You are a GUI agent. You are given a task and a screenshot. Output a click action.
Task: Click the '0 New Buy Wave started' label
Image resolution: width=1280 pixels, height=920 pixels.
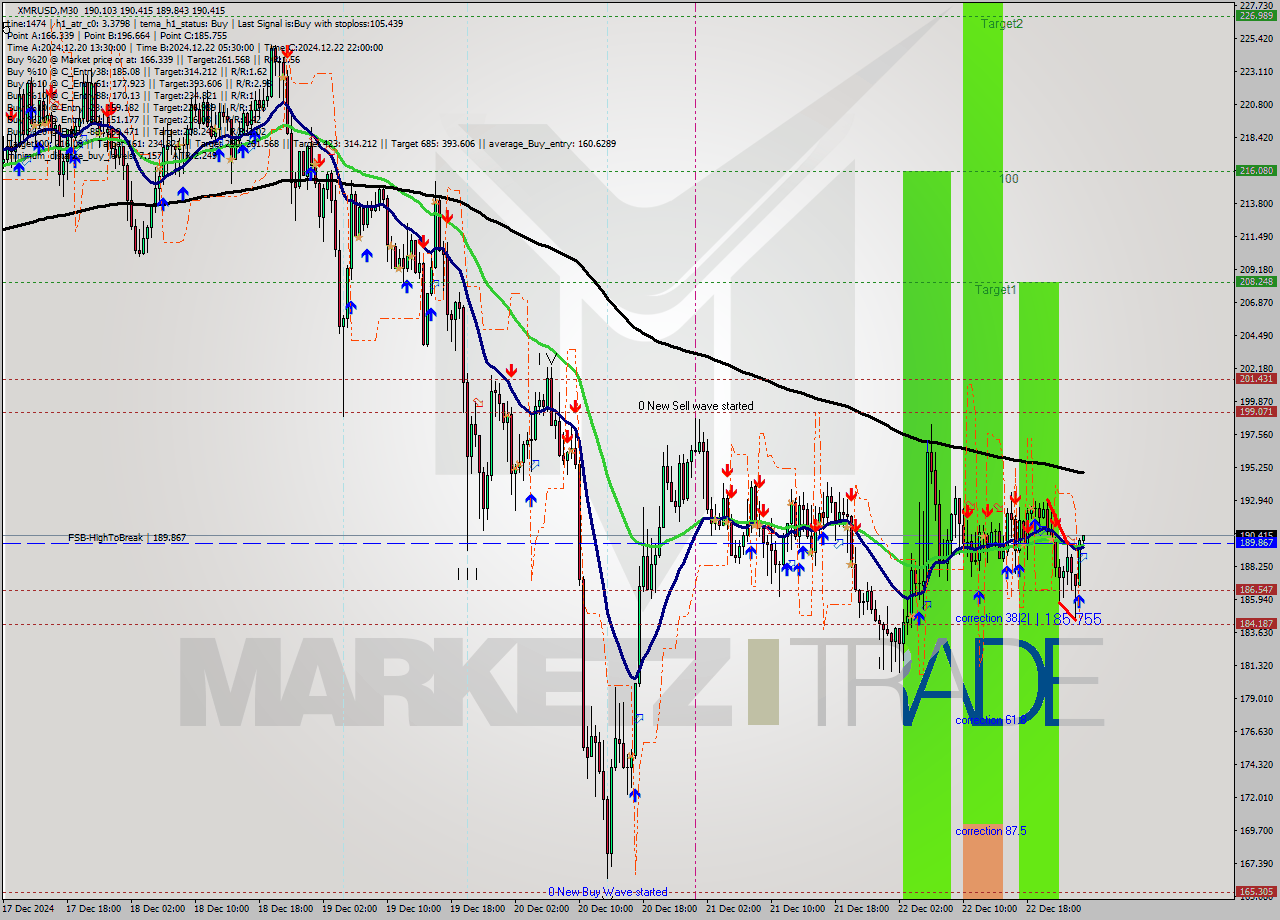pos(607,892)
